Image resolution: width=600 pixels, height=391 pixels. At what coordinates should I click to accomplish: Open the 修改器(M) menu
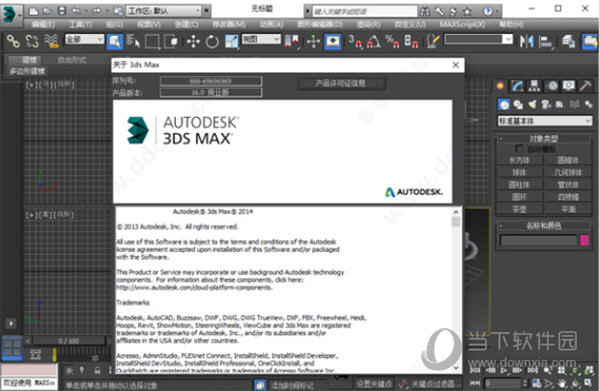[x=229, y=24]
